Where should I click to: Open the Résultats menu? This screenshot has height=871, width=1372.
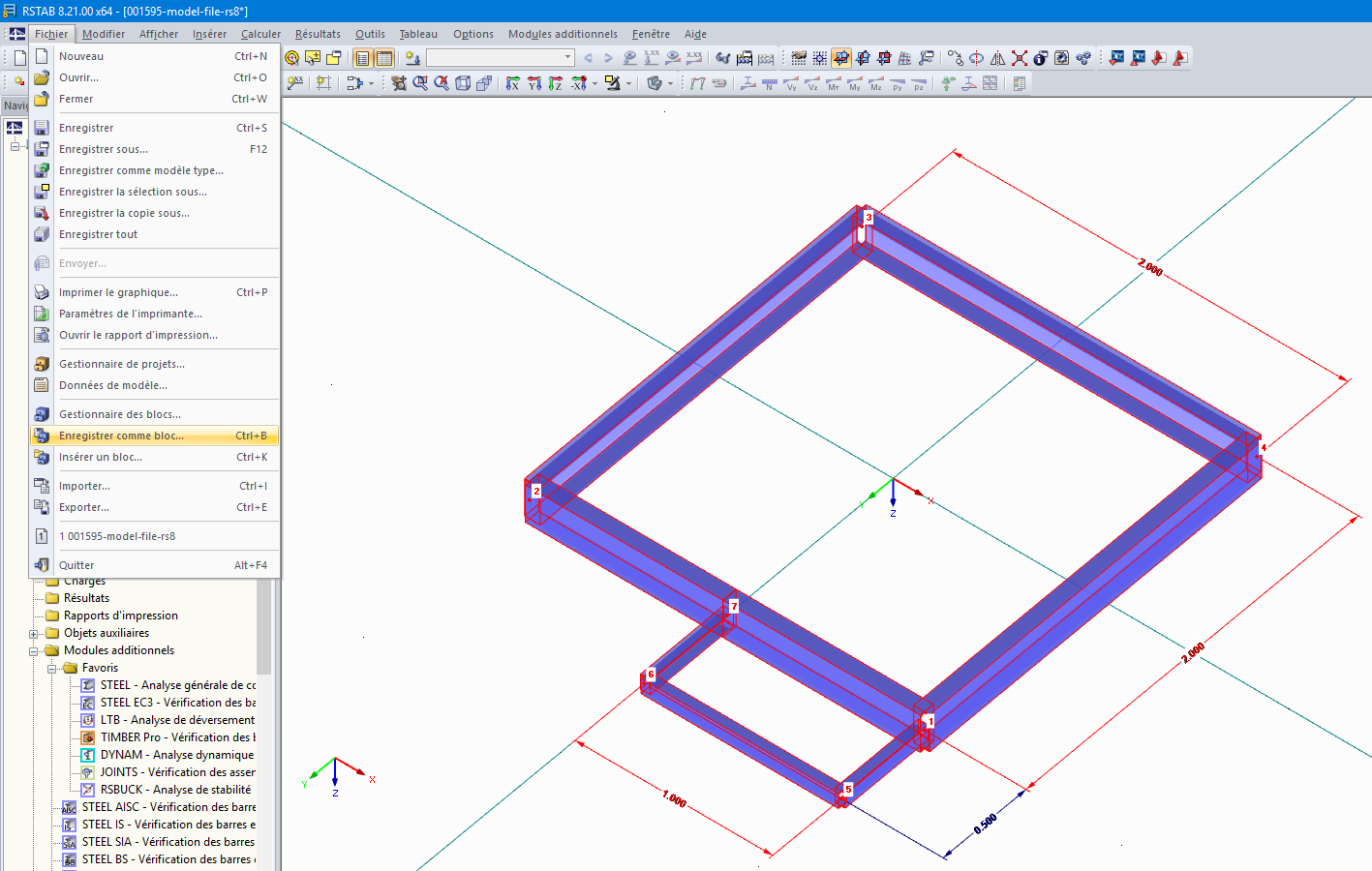(318, 34)
